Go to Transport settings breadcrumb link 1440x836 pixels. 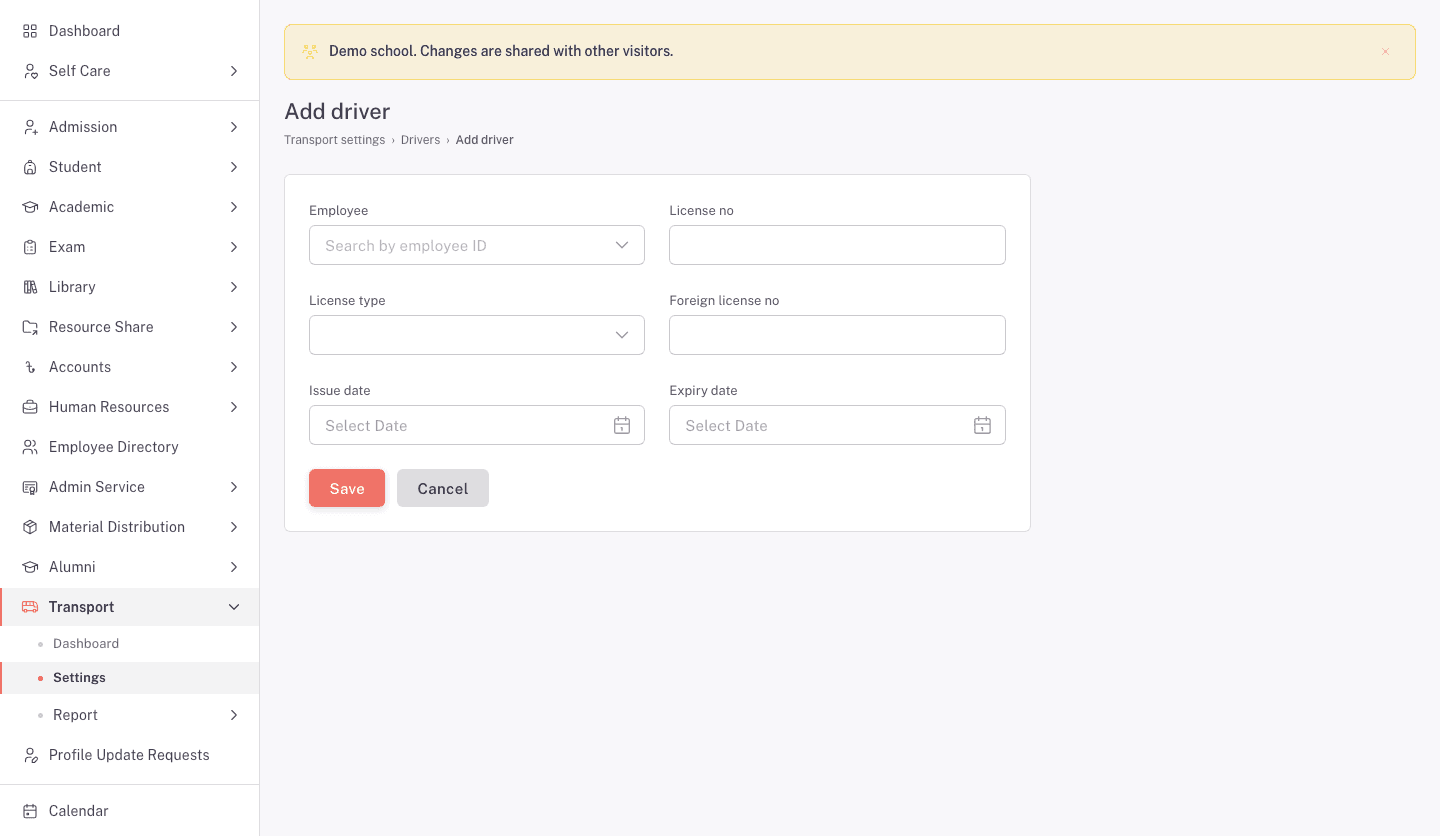tap(335, 140)
